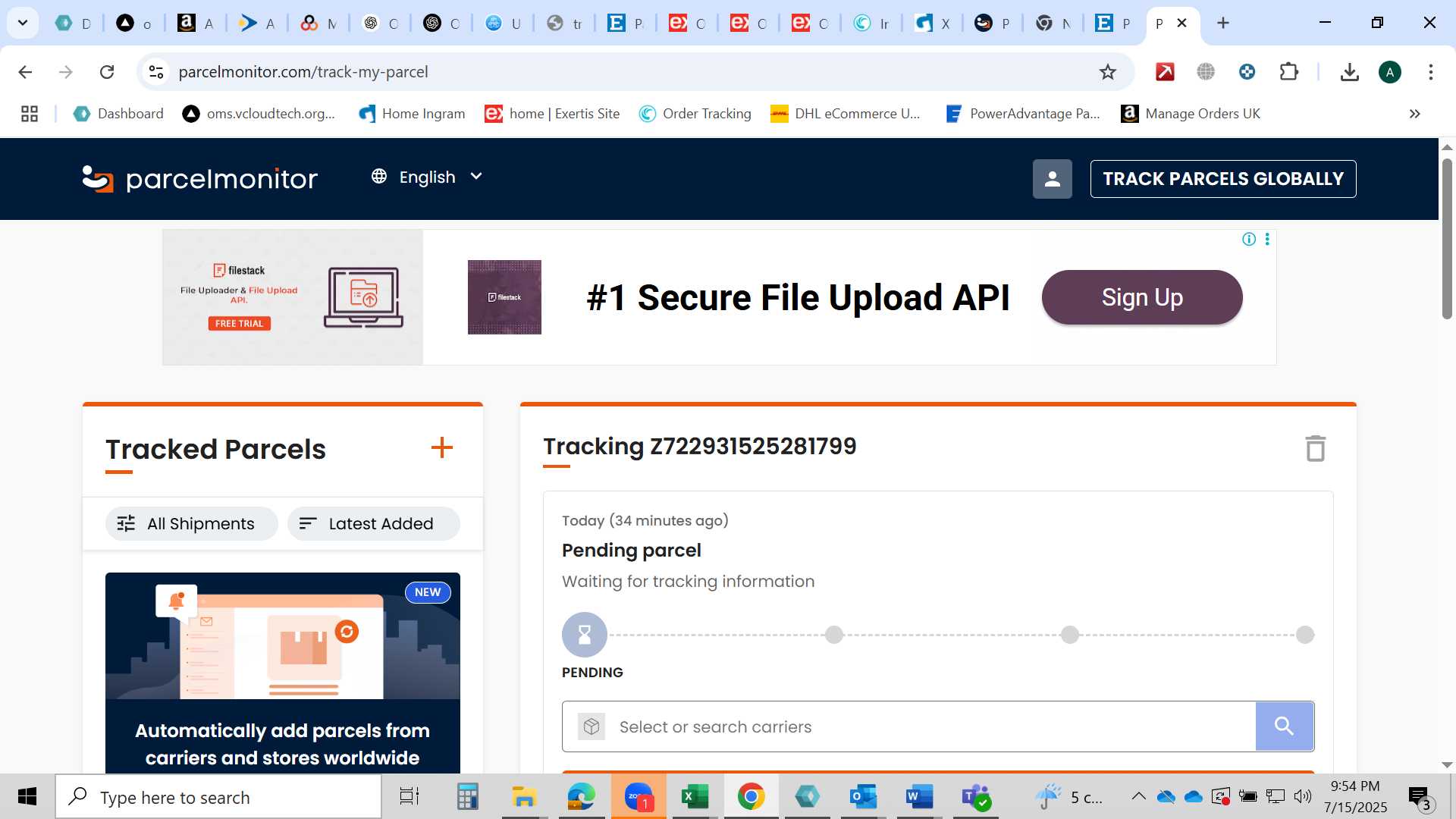Open the home | Exertis Site bookmark
The image size is (1456, 819).
click(x=552, y=114)
